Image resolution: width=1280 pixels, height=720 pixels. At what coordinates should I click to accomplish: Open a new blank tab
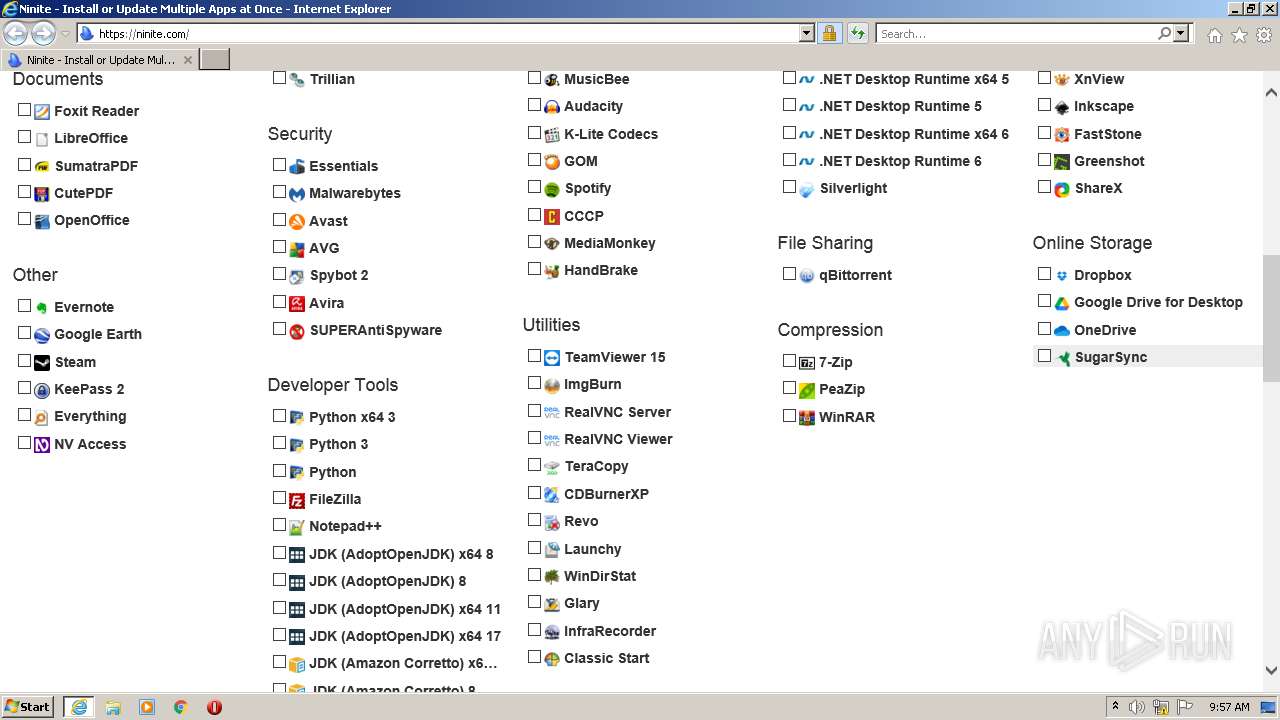(215, 60)
